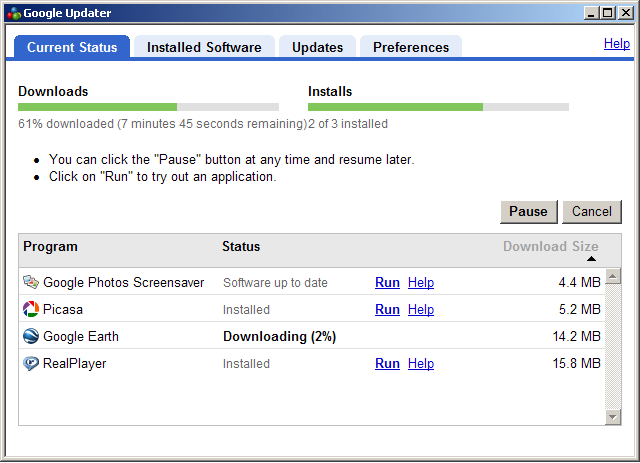Image resolution: width=640 pixels, height=463 pixels.
Task: Open the Installed Software tab
Action: click(x=204, y=47)
